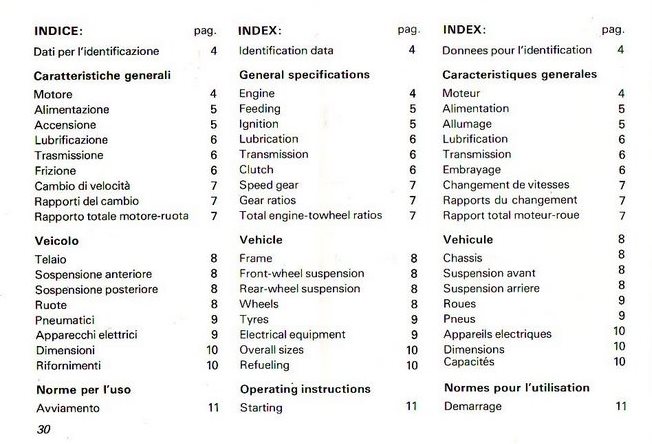Select 'Dati per l'identificazione' entry
The width and height of the screenshot is (652, 444).
(96, 49)
